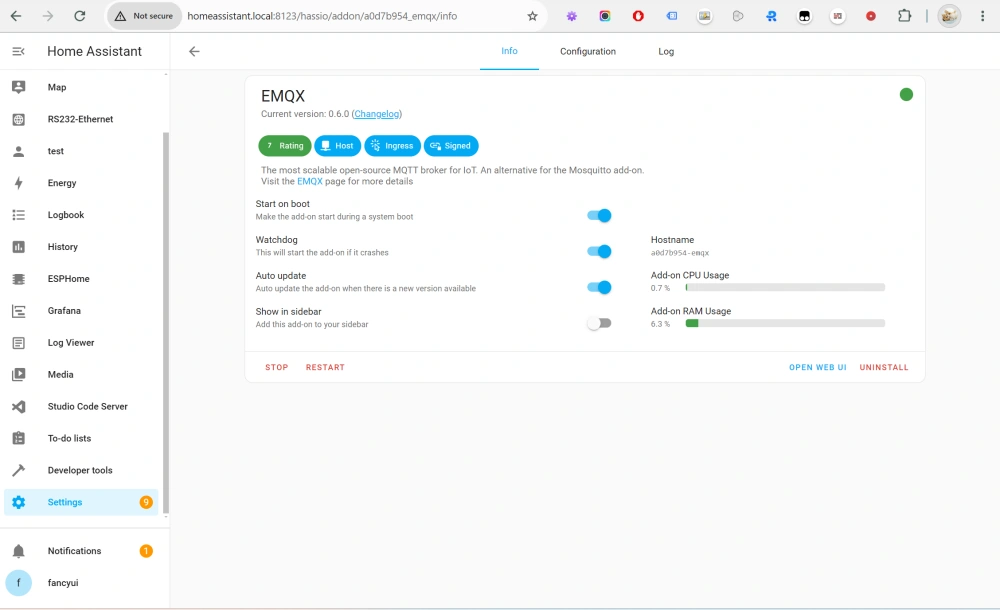Click the browser back arrow

pyautogui.click(x=16, y=16)
